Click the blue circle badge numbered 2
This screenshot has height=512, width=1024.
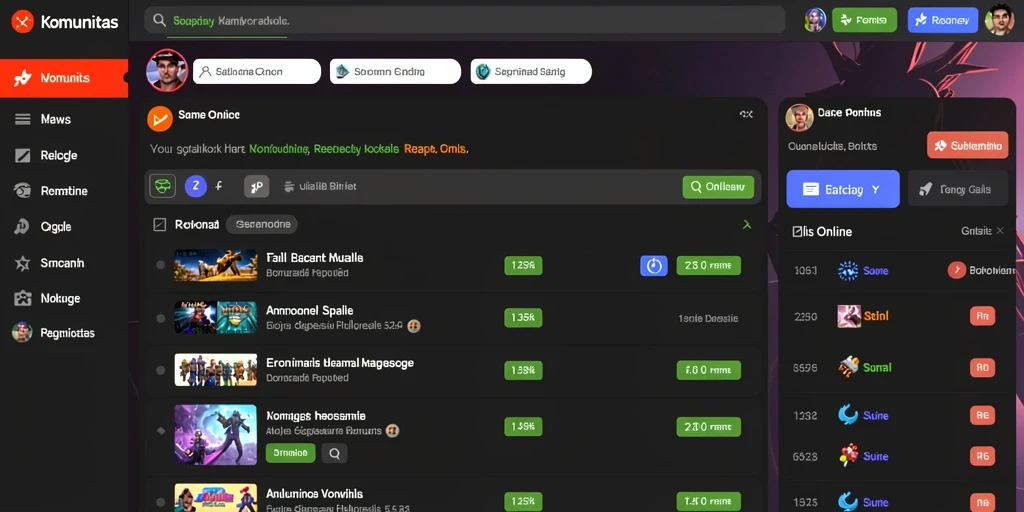click(x=196, y=186)
